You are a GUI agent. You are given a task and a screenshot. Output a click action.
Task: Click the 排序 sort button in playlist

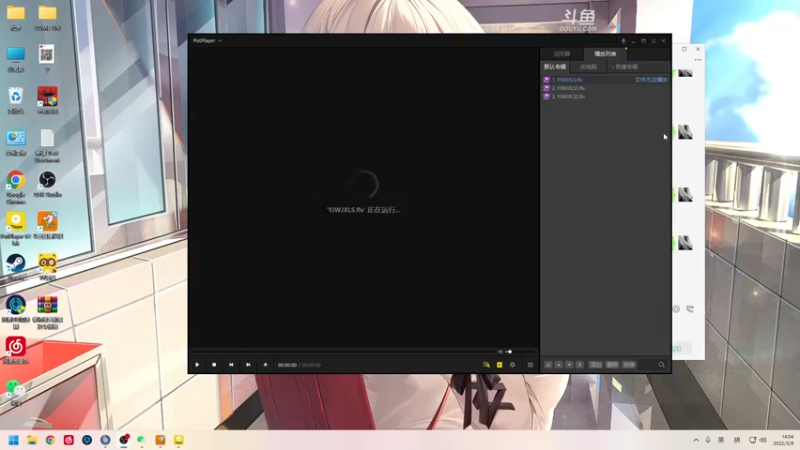point(629,365)
